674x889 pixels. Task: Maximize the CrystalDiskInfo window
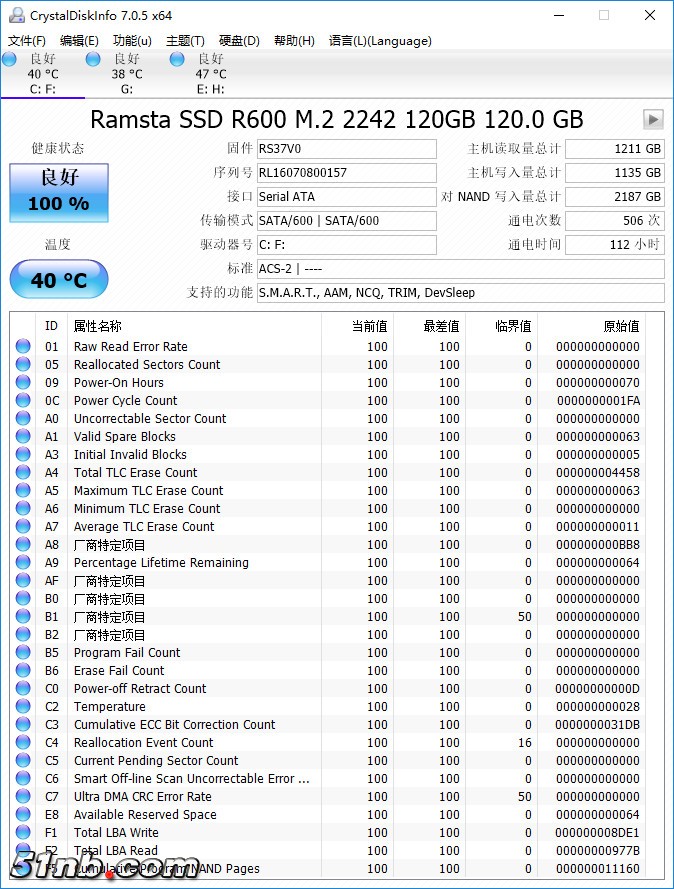click(x=604, y=15)
